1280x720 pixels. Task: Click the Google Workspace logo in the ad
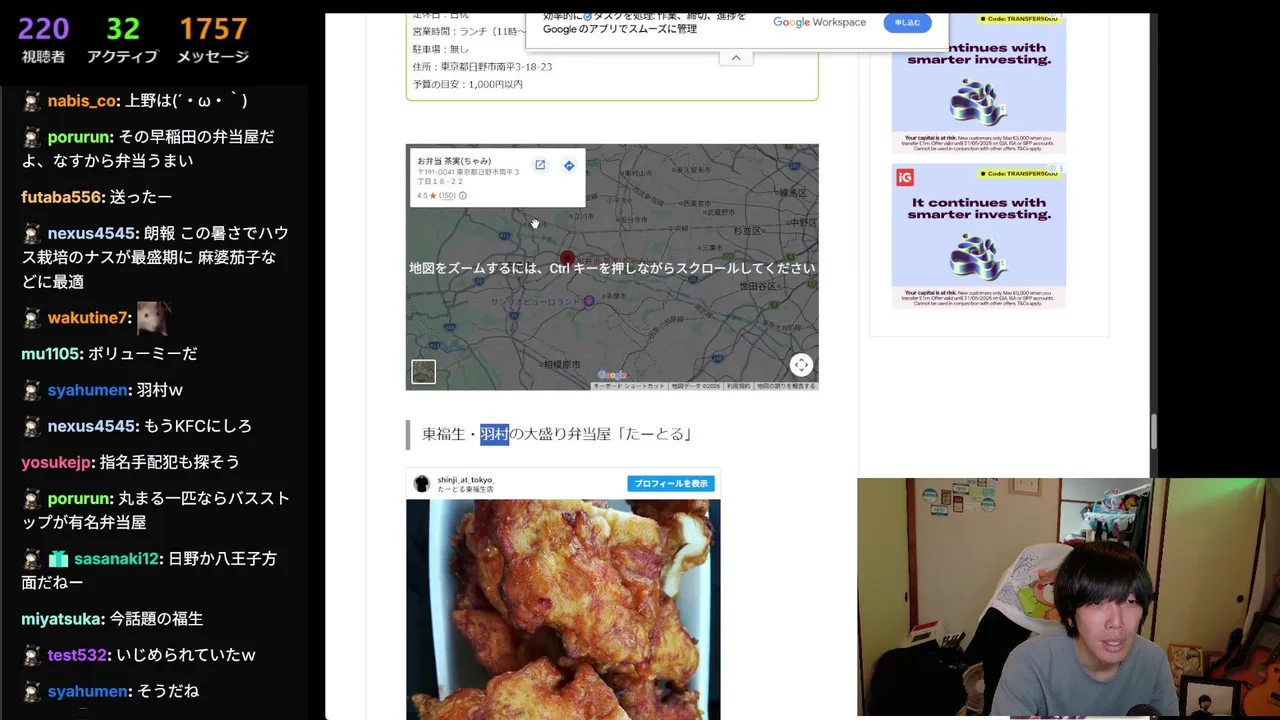[819, 22]
